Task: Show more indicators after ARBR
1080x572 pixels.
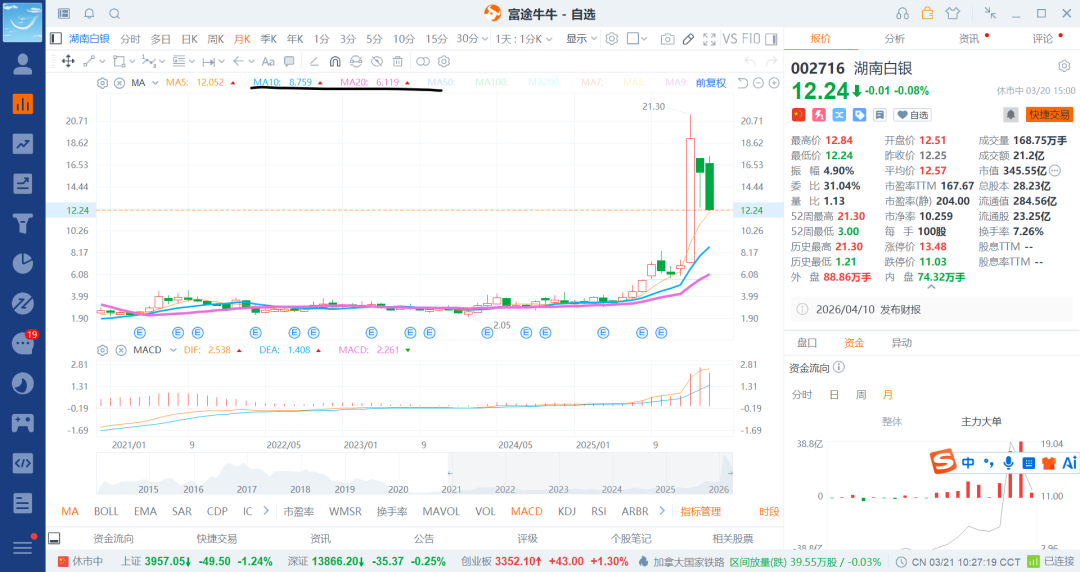Action: [x=662, y=511]
